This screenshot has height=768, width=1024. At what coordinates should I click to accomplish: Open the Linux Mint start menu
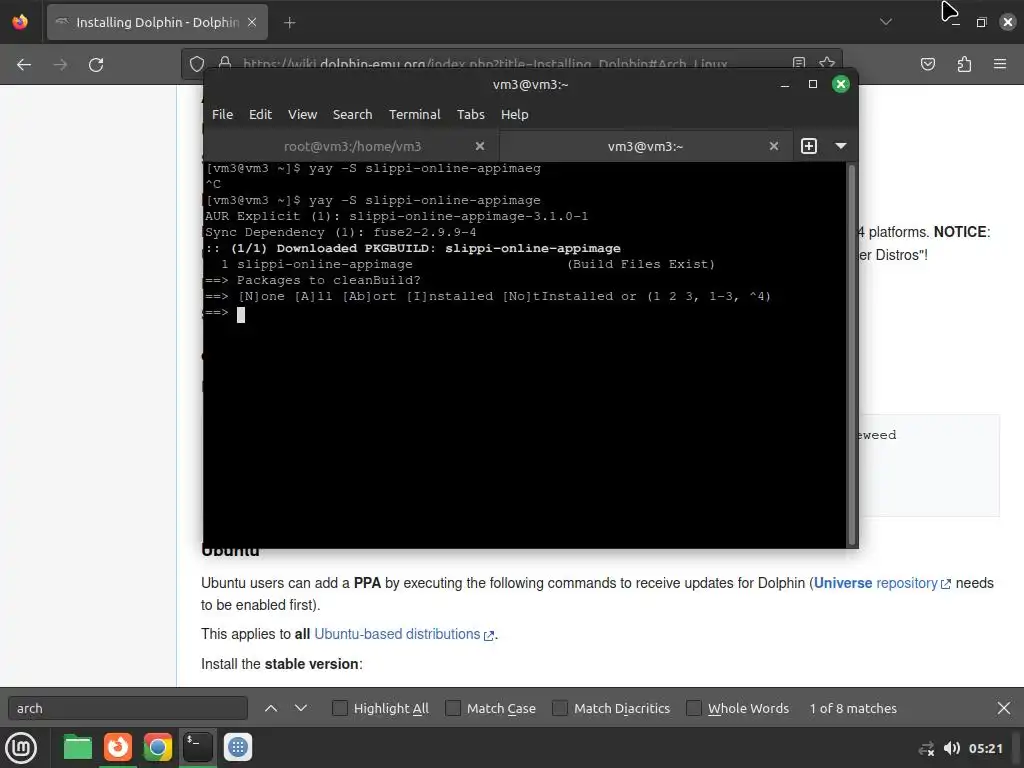[21, 748]
